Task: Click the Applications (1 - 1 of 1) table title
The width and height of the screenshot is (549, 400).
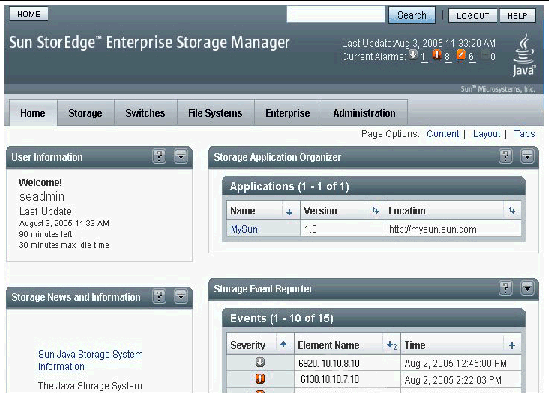Action: (x=289, y=186)
